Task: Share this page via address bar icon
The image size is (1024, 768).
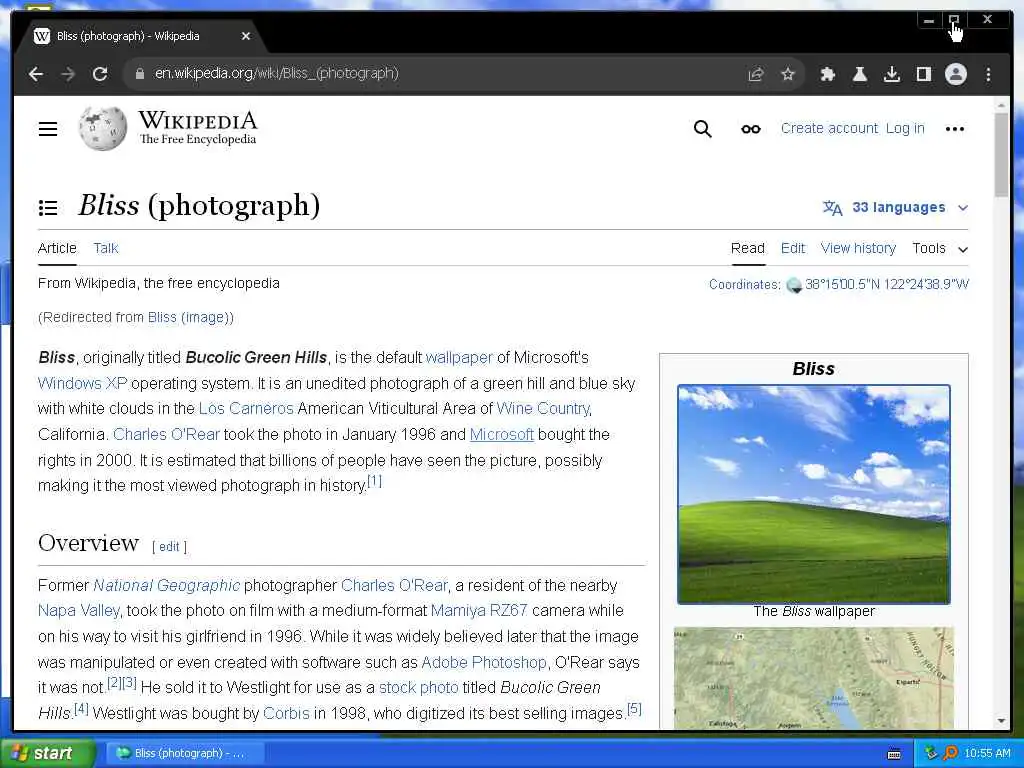Action: 756,74
